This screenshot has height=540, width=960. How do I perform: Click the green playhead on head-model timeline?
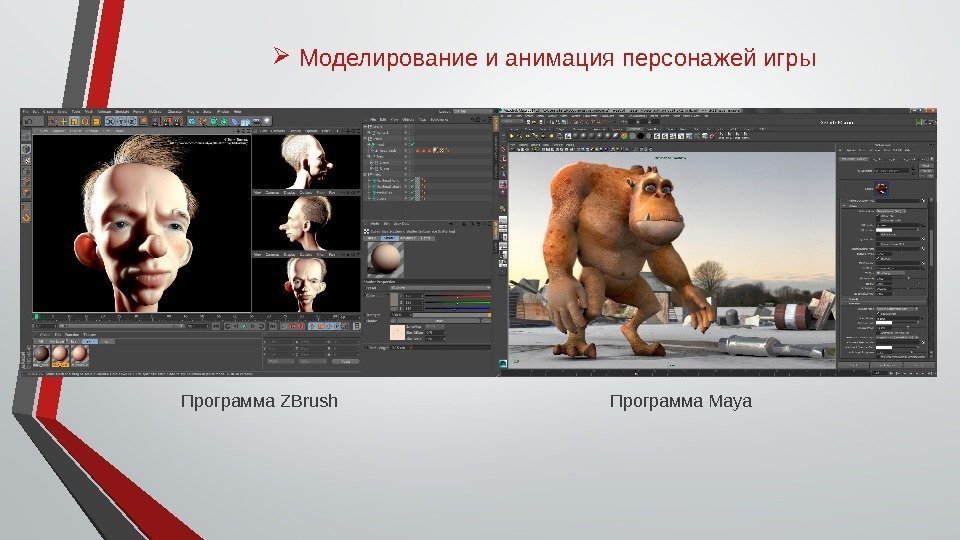pos(37,317)
